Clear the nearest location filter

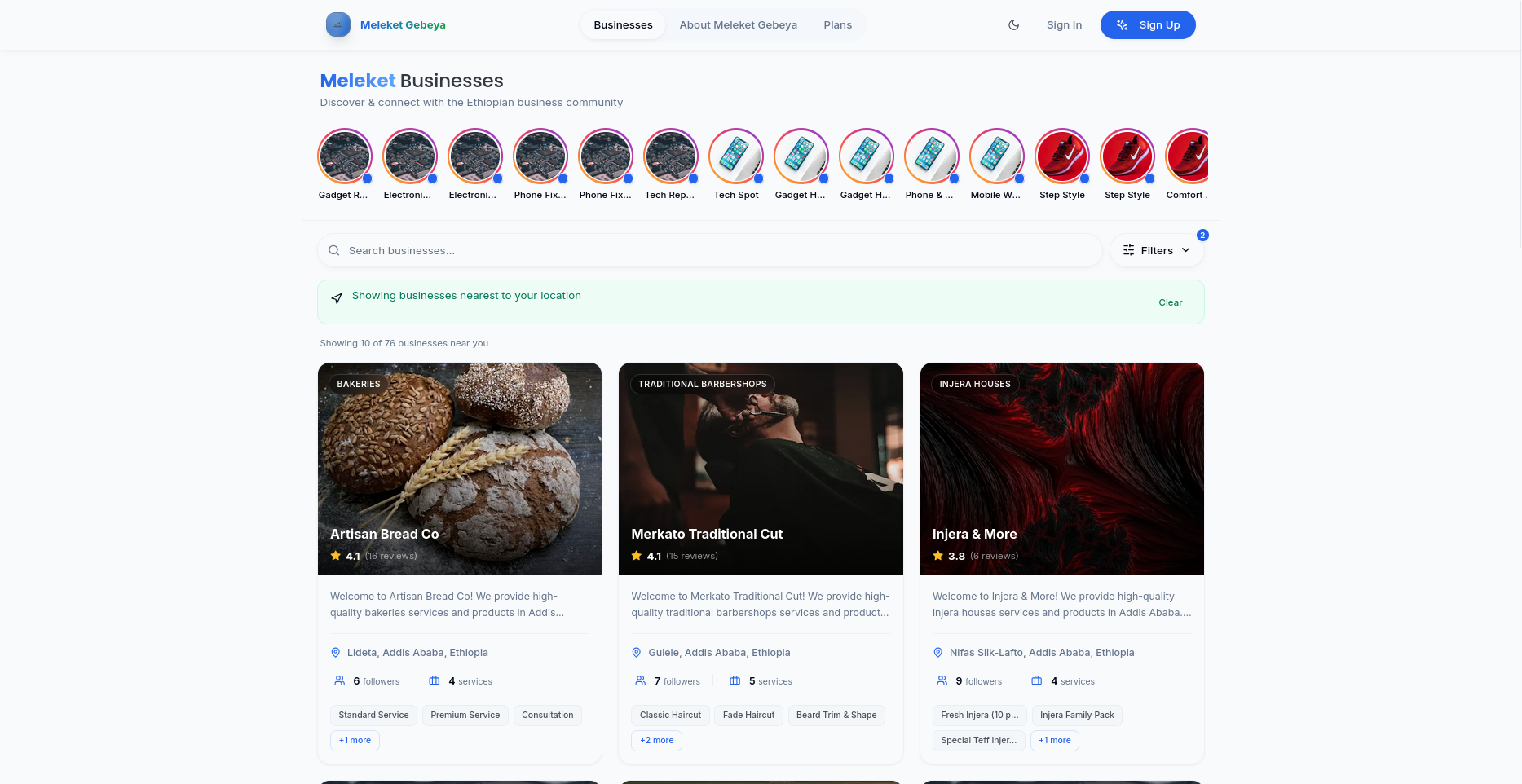pos(1171,302)
